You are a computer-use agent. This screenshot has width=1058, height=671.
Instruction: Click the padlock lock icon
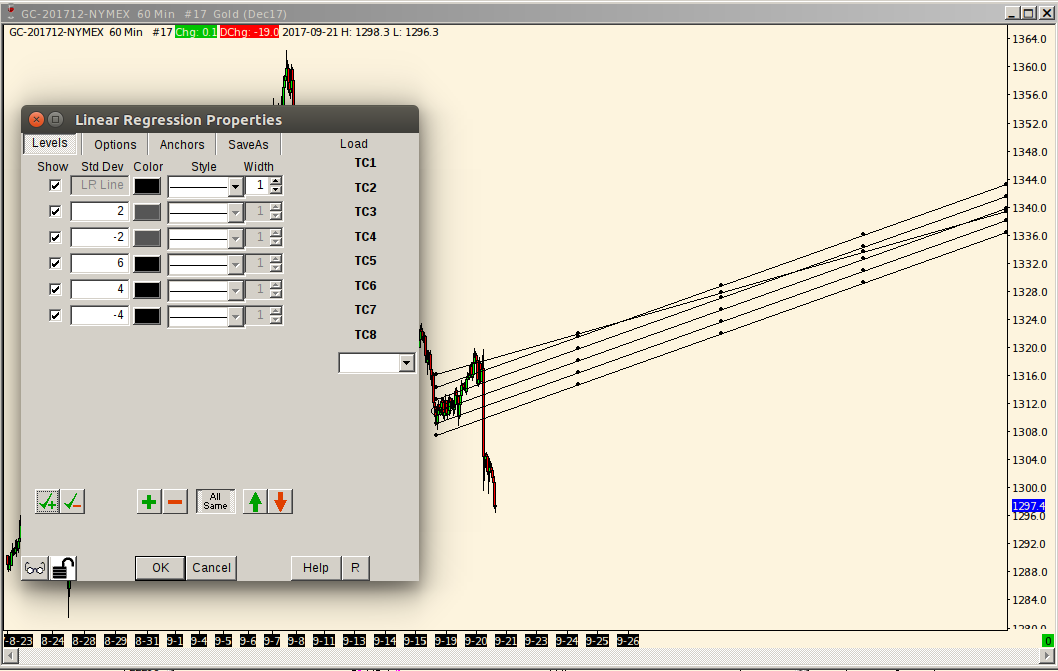[63, 568]
